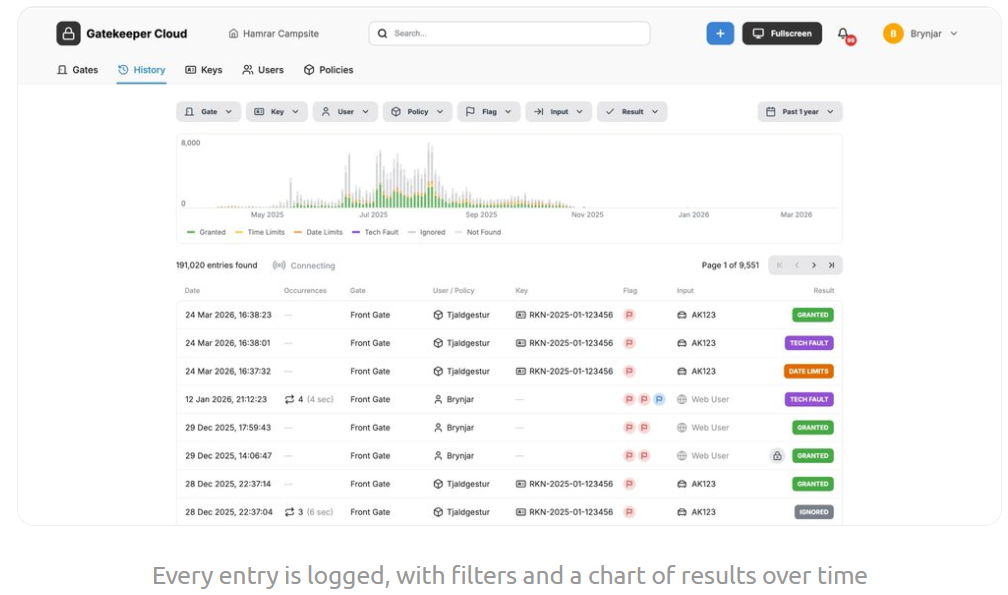The width and height of the screenshot is (1008, 595).
Task: Toggle the Date Limits legend entry
Action: [x=318, y=232]
